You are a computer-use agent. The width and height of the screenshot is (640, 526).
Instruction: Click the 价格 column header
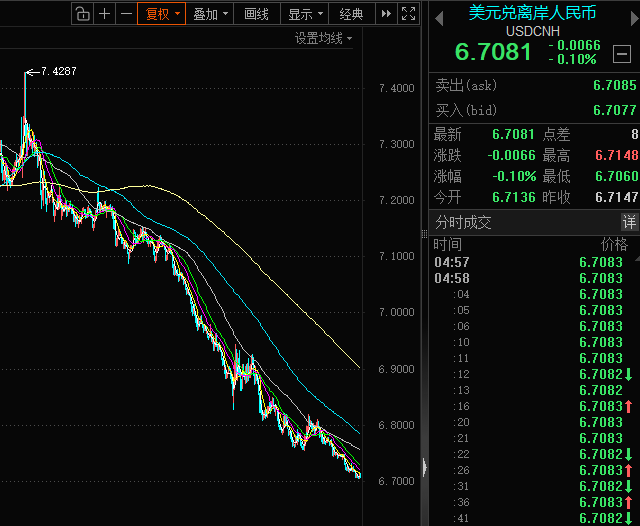(614, 244)
